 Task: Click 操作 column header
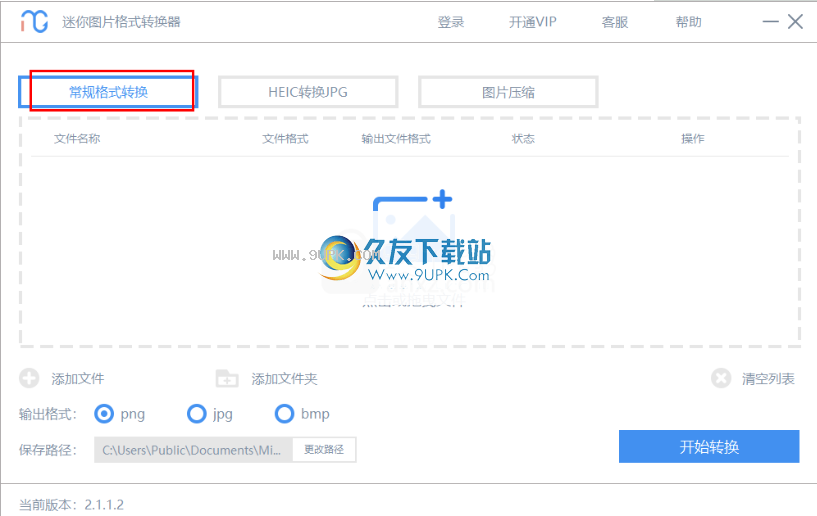(x=692, y=139)
